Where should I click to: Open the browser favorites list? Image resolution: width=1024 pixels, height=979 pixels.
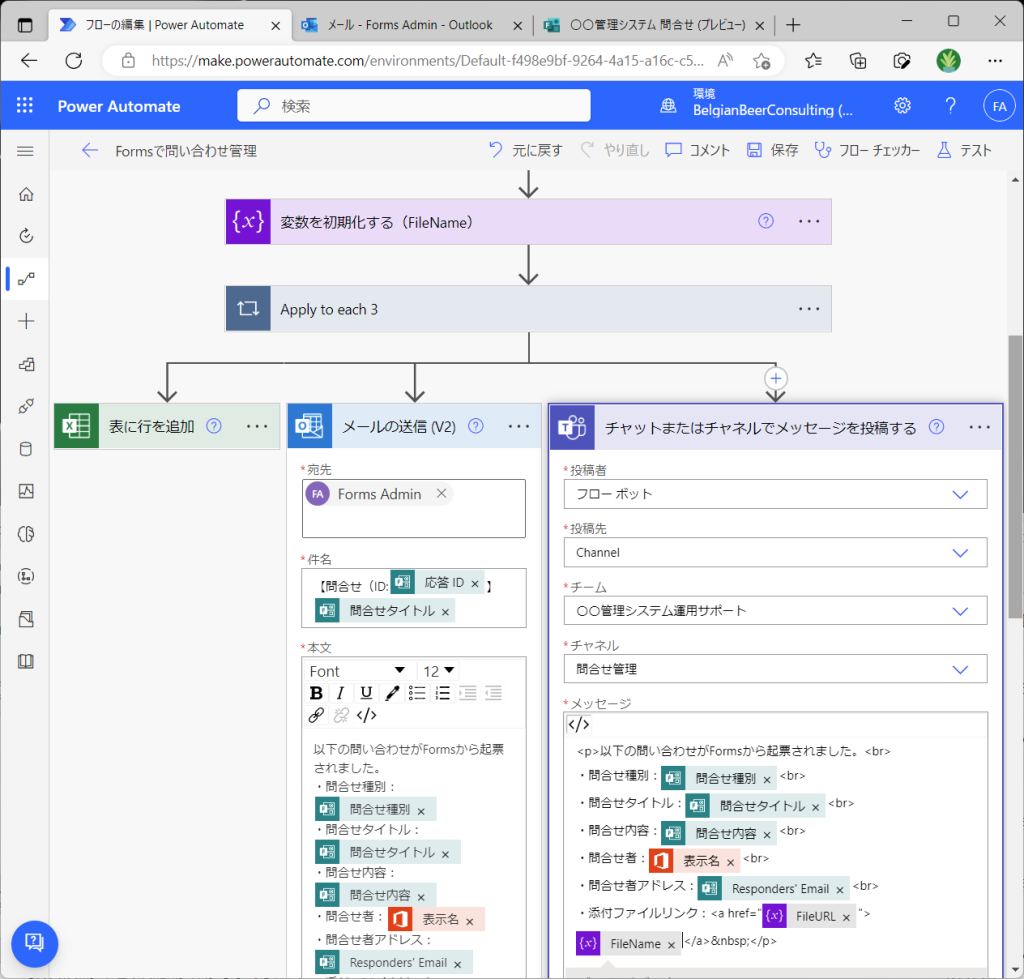813,61
